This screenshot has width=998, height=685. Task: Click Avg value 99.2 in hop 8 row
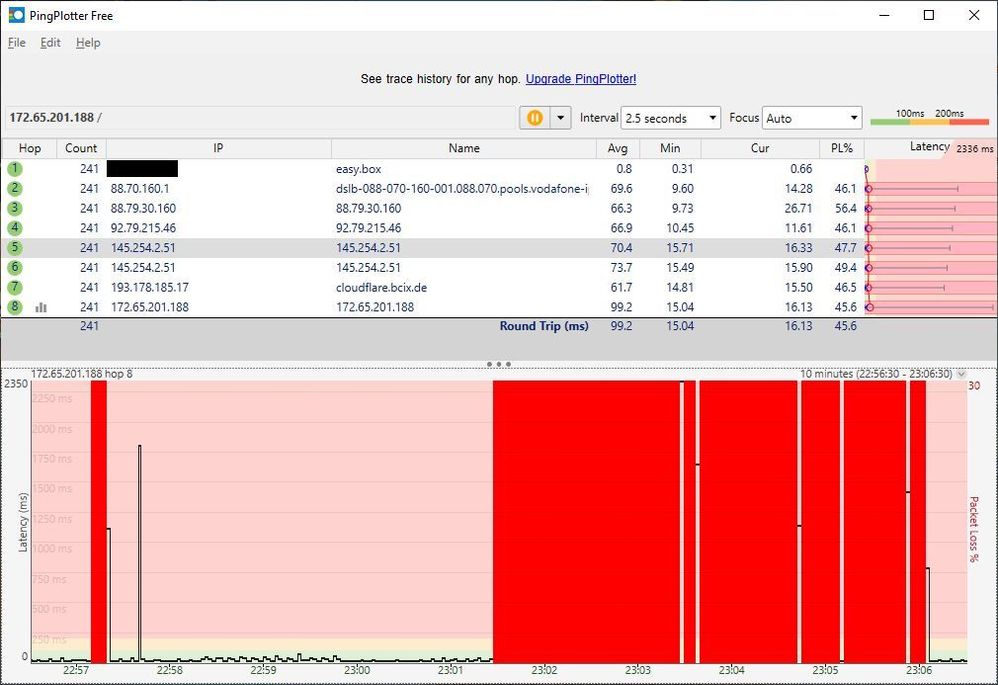pos(621,307)
